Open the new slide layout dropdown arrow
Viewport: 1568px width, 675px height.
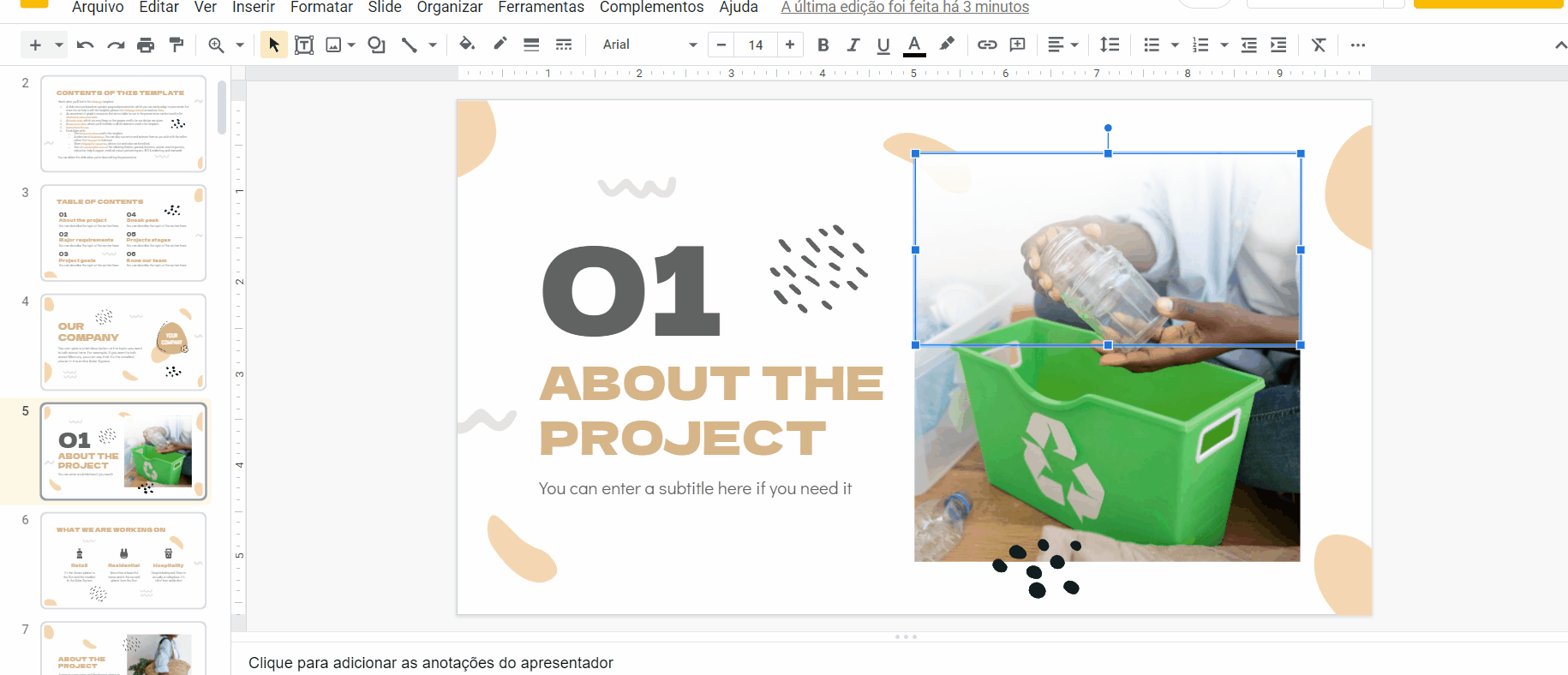(x=58, y=45)
